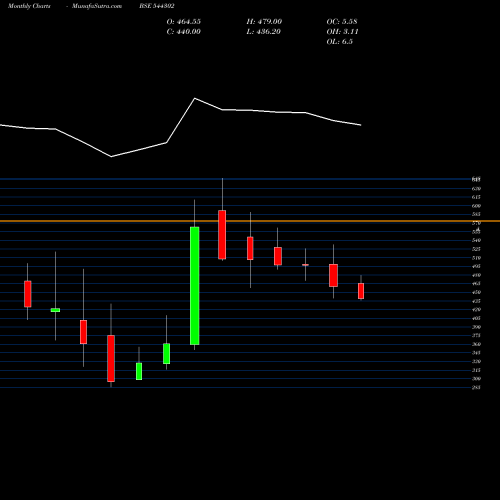
Task: Click the low value 'L: 436.20'
Action: click(263, 32)
